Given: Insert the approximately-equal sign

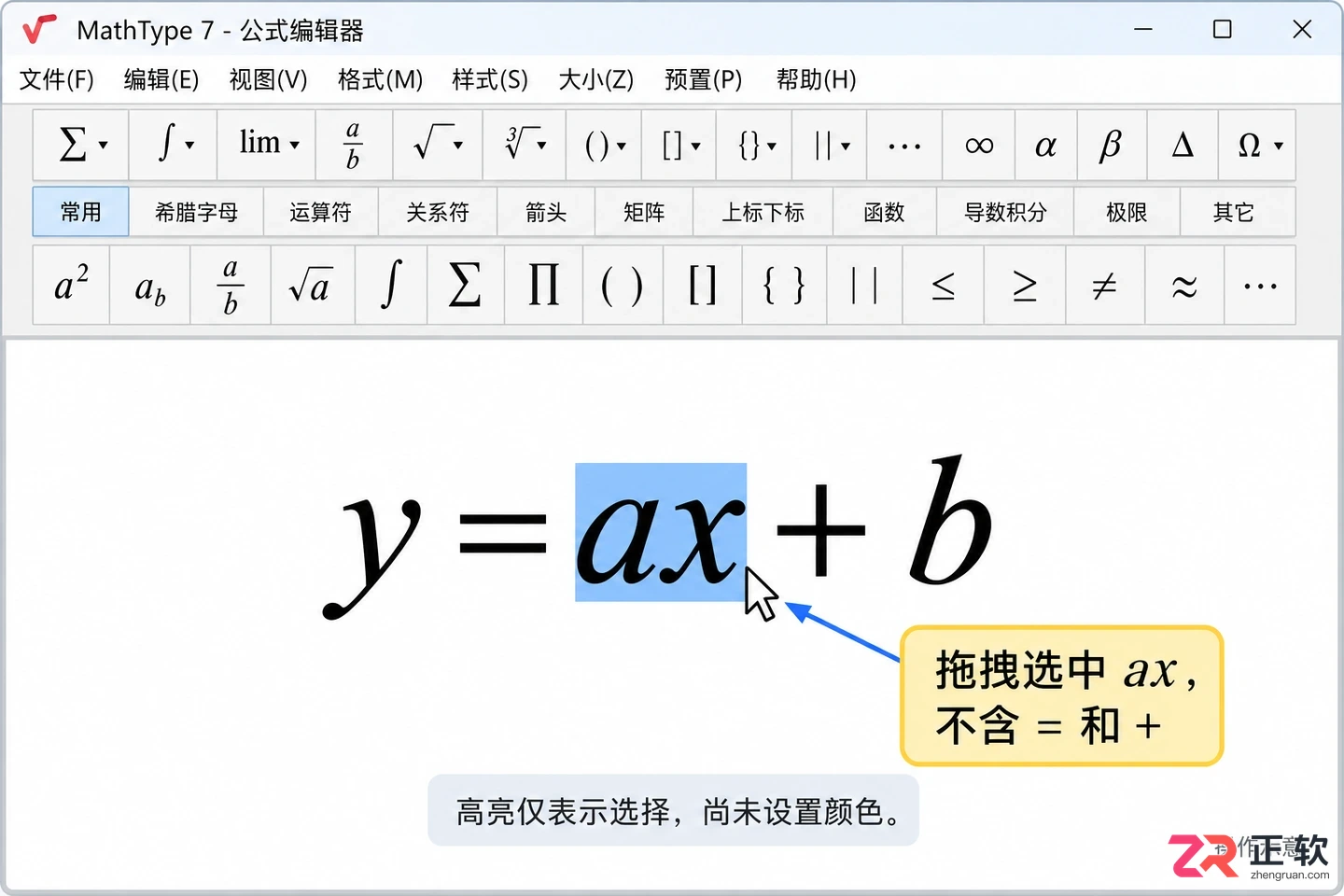Looking at the screenshot, I should click(x=1184, y=286).
